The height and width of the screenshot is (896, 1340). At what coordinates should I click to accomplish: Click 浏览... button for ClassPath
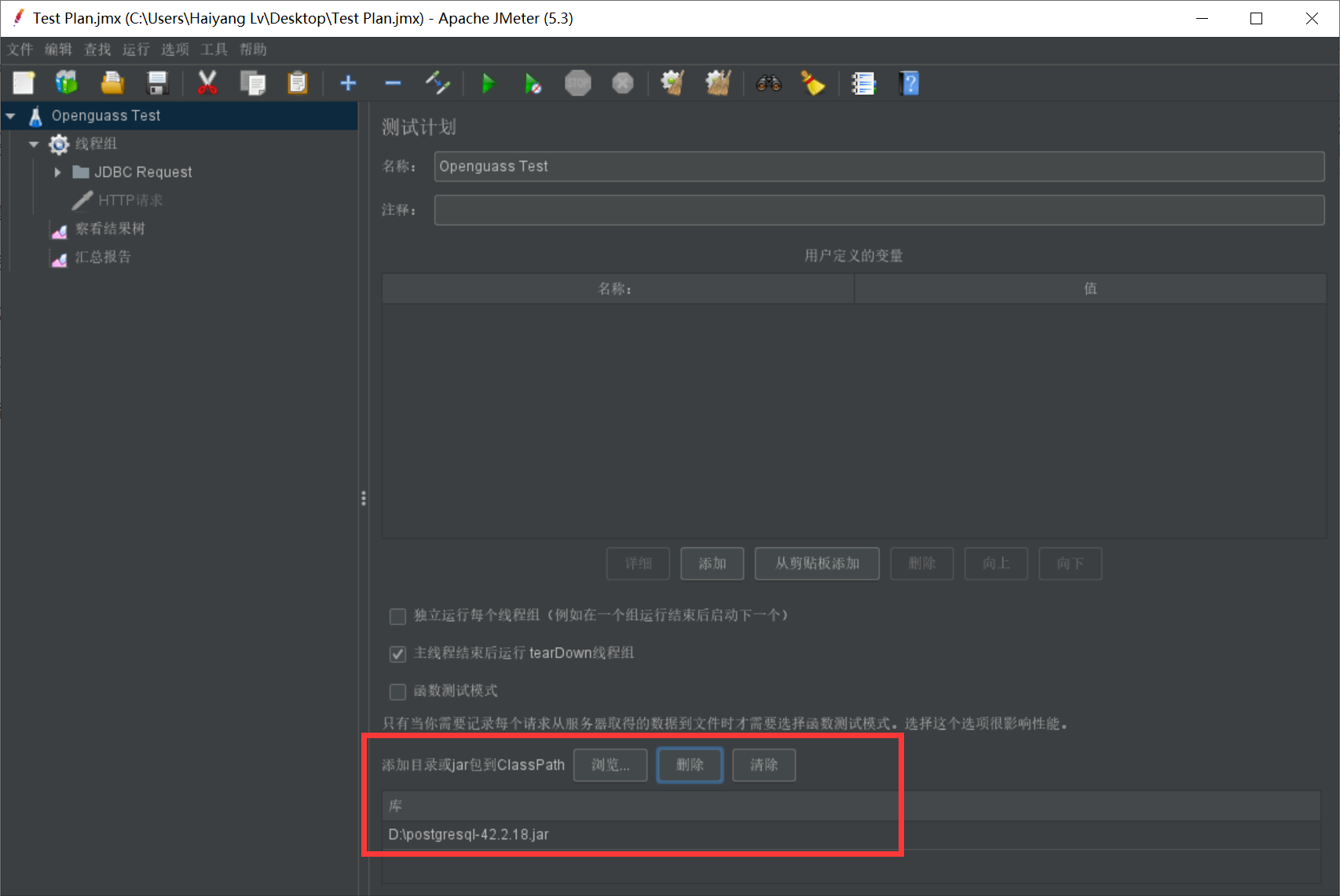[610, 765]
